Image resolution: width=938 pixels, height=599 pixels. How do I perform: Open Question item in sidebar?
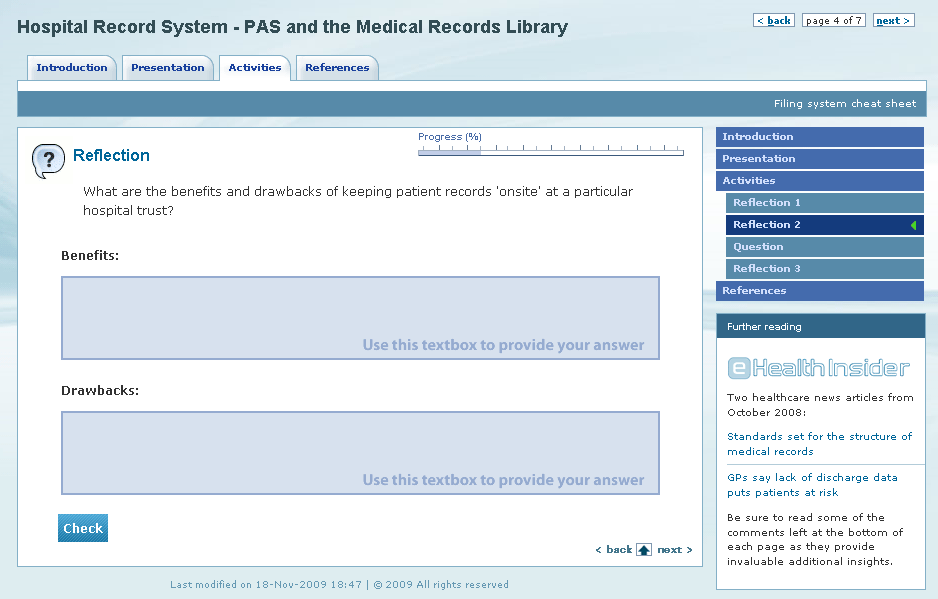coord(824,247)
